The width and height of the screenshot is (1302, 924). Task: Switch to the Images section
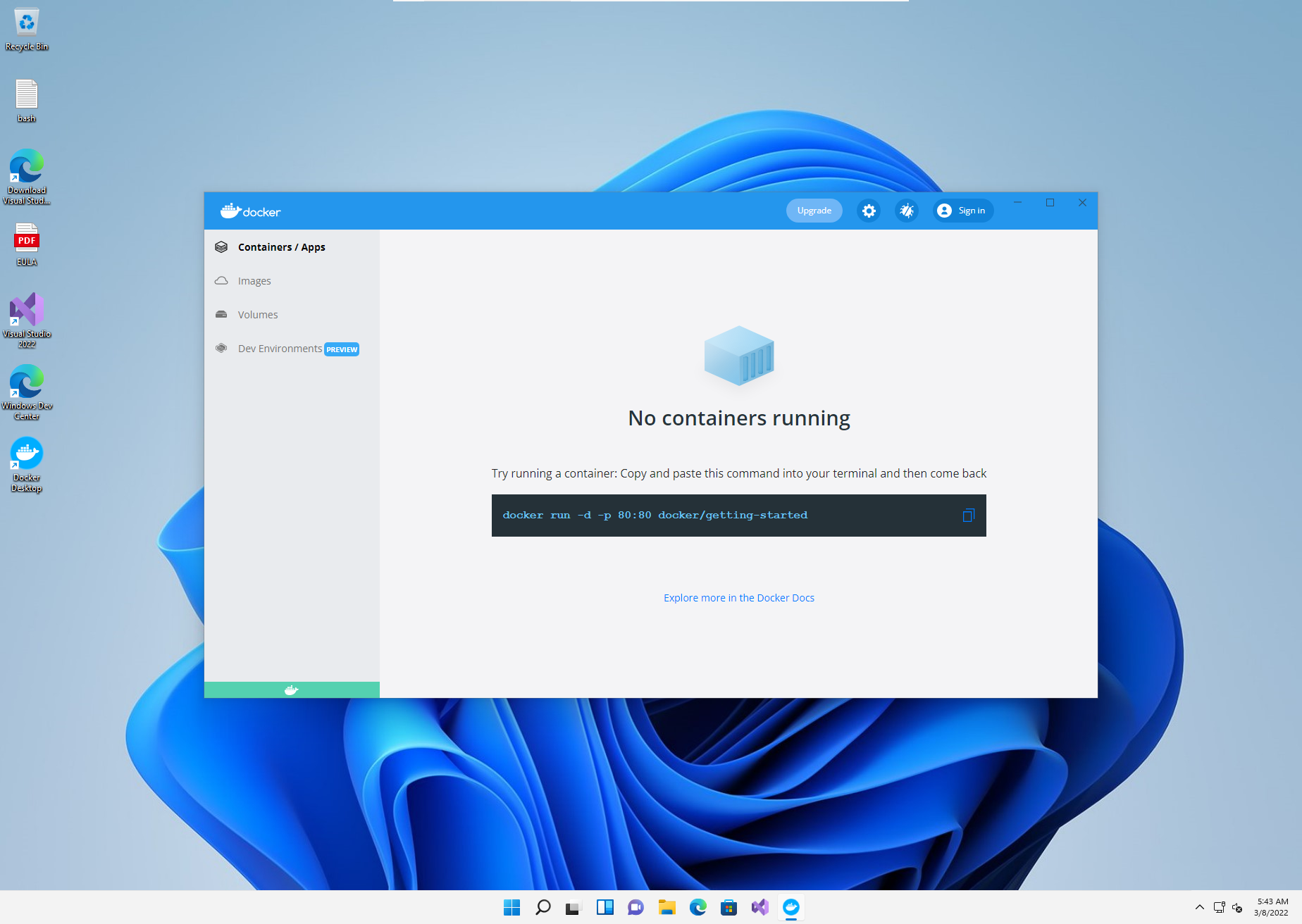(254, 281)
